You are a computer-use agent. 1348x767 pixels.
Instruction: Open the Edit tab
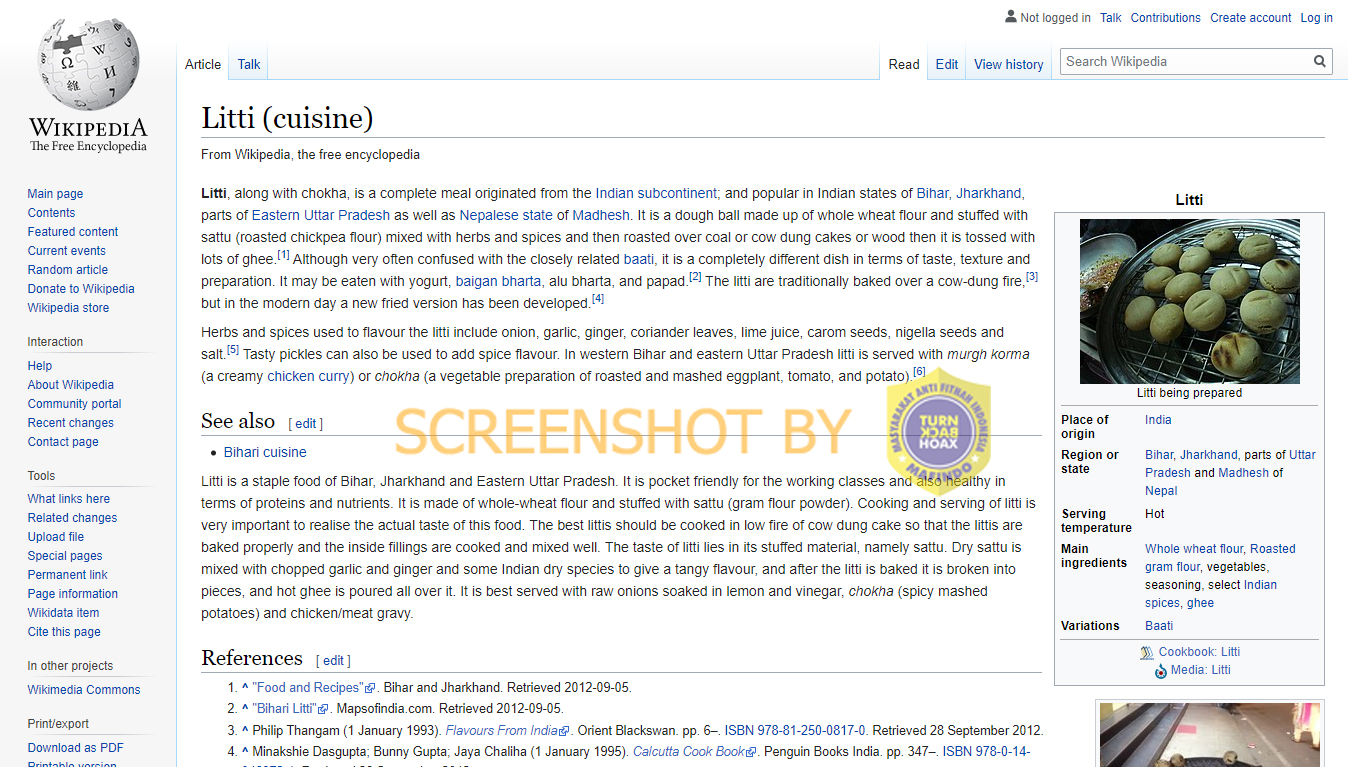coord(947,64)
